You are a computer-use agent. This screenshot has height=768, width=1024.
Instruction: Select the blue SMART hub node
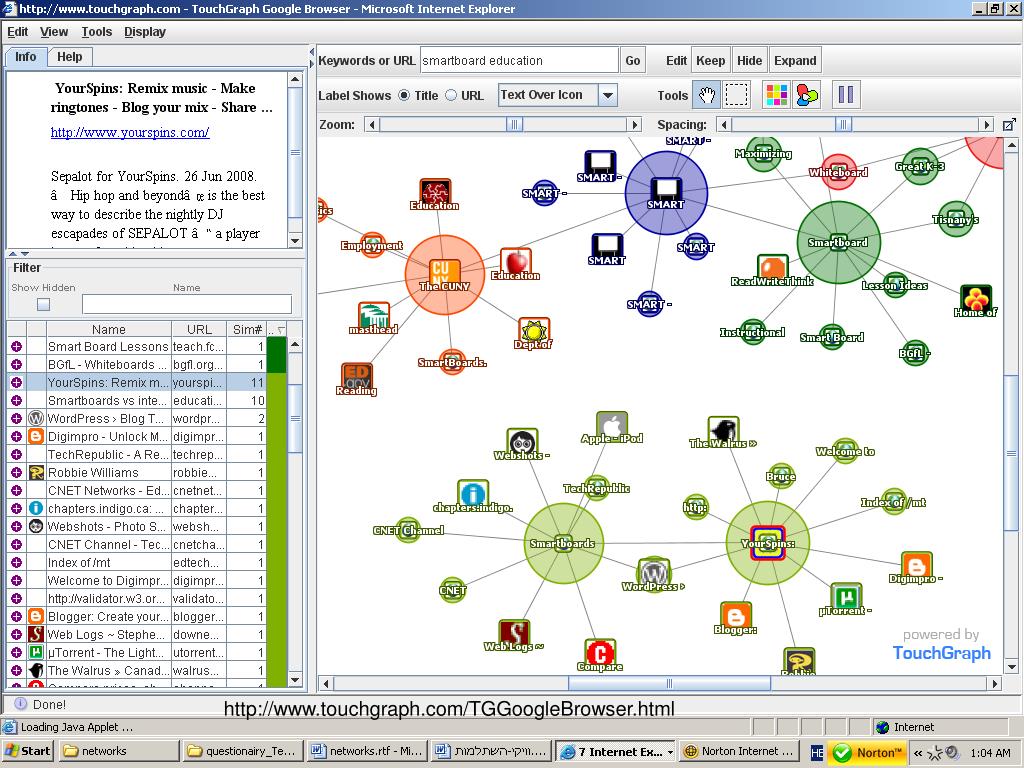(x=666, y=193)
